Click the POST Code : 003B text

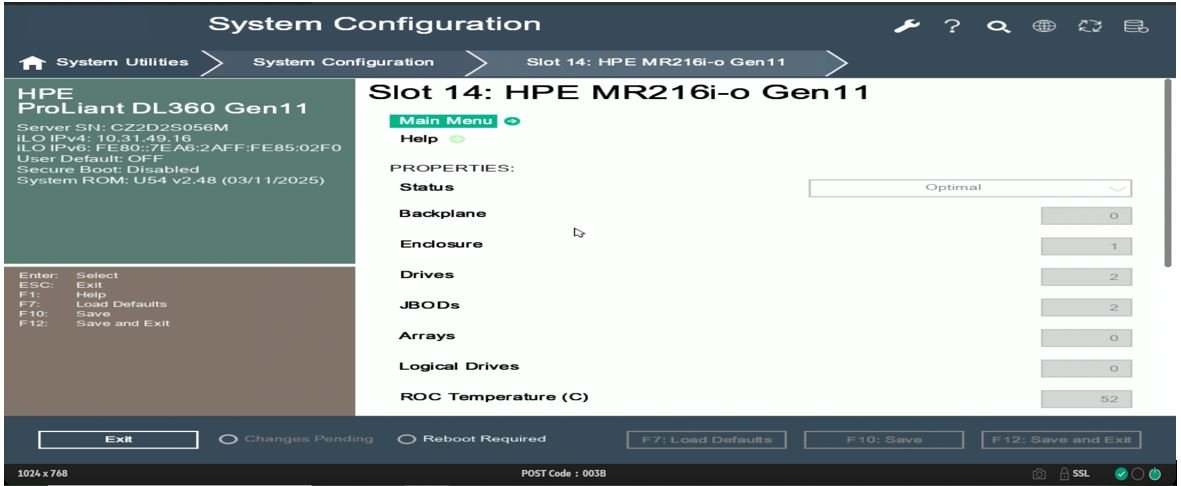[563, 474]
